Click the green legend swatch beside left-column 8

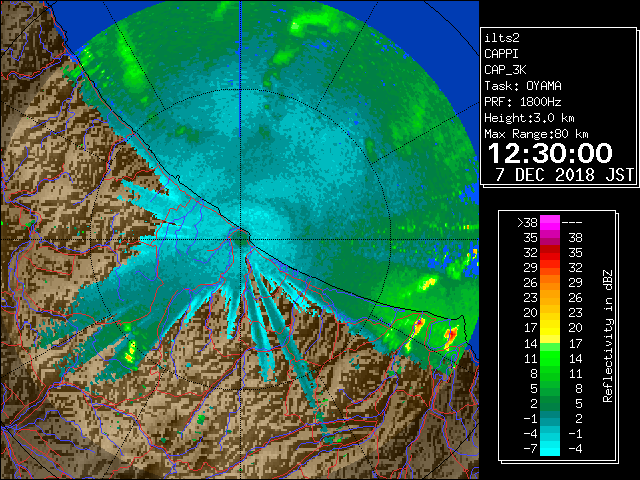550,373
